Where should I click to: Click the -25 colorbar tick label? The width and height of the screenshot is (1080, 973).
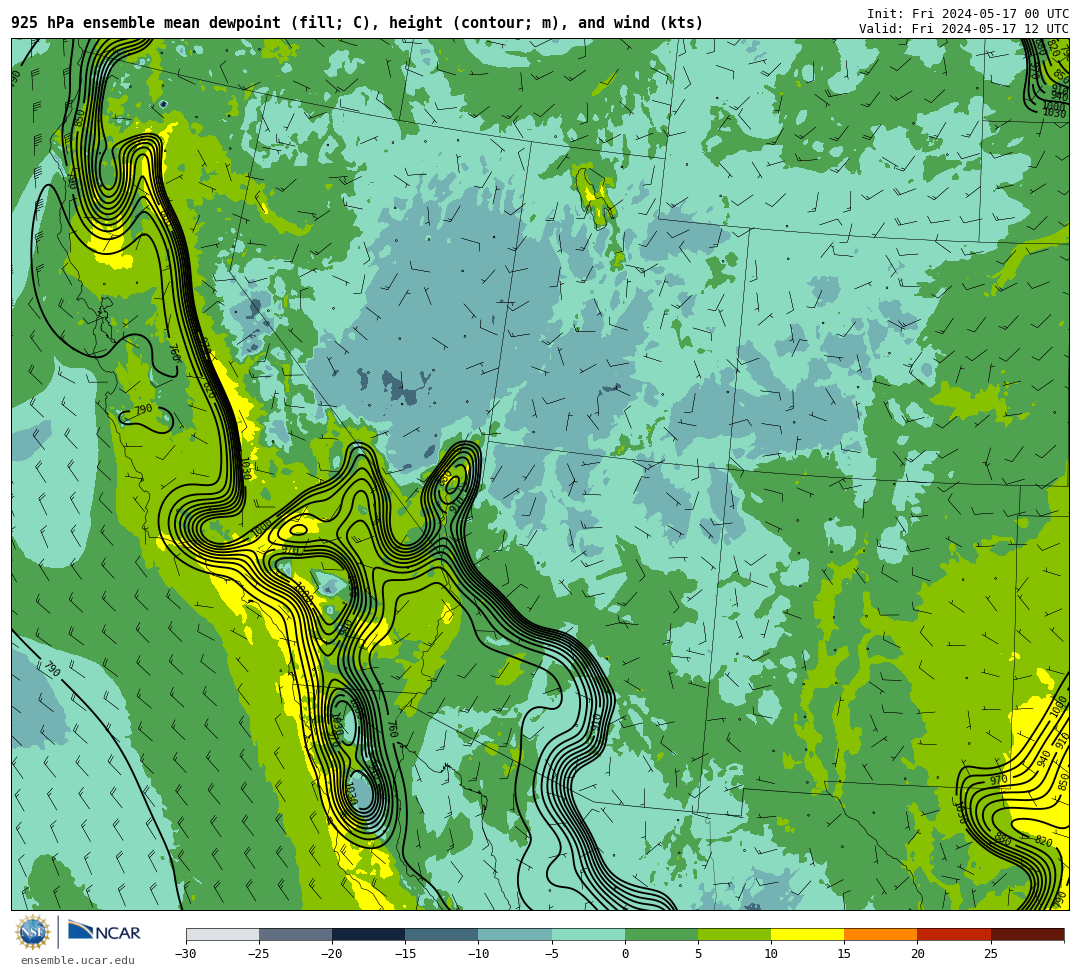pyautogui.click(x=259, y=954)
